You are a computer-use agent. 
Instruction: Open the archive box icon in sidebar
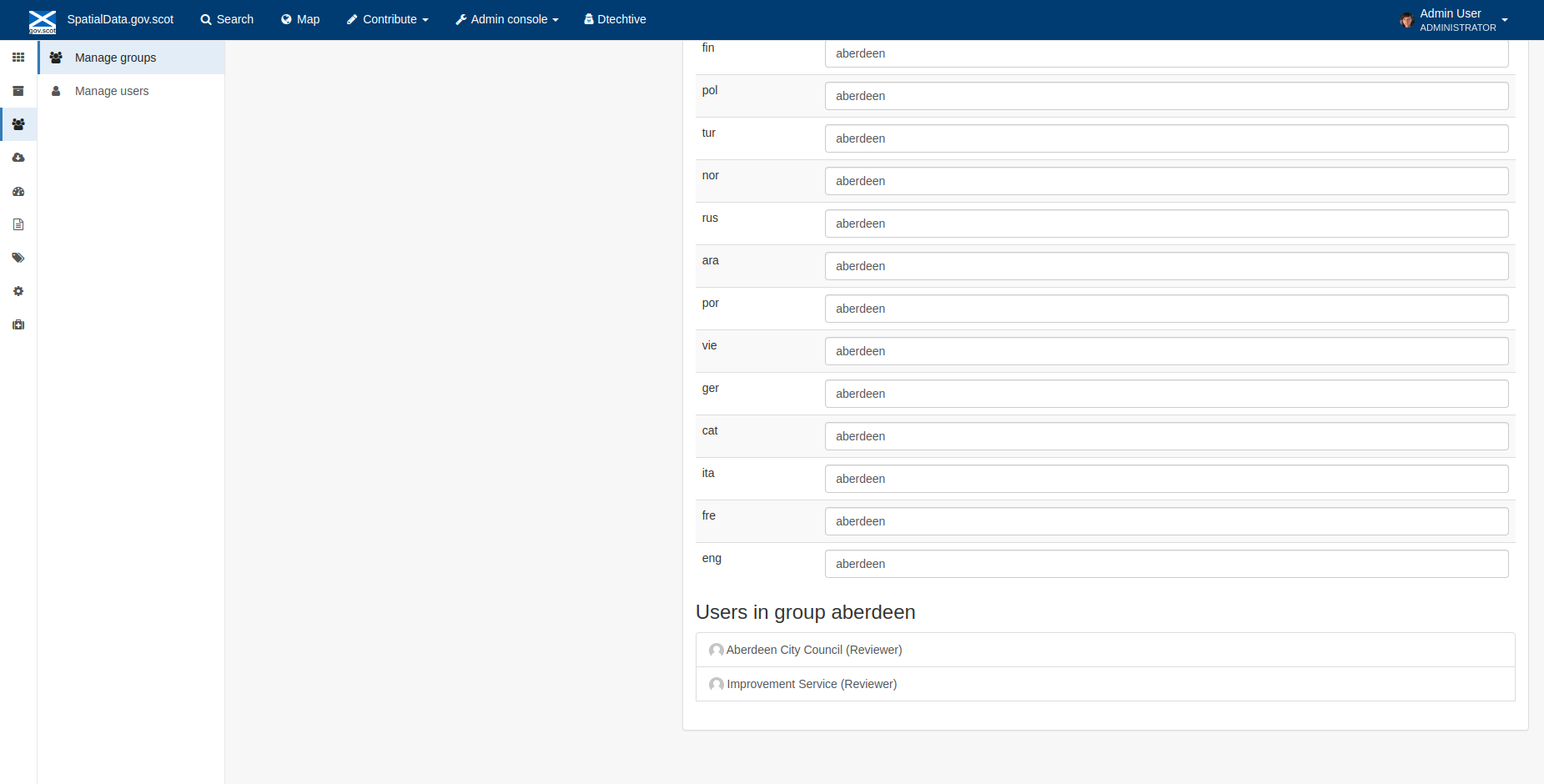18,91
